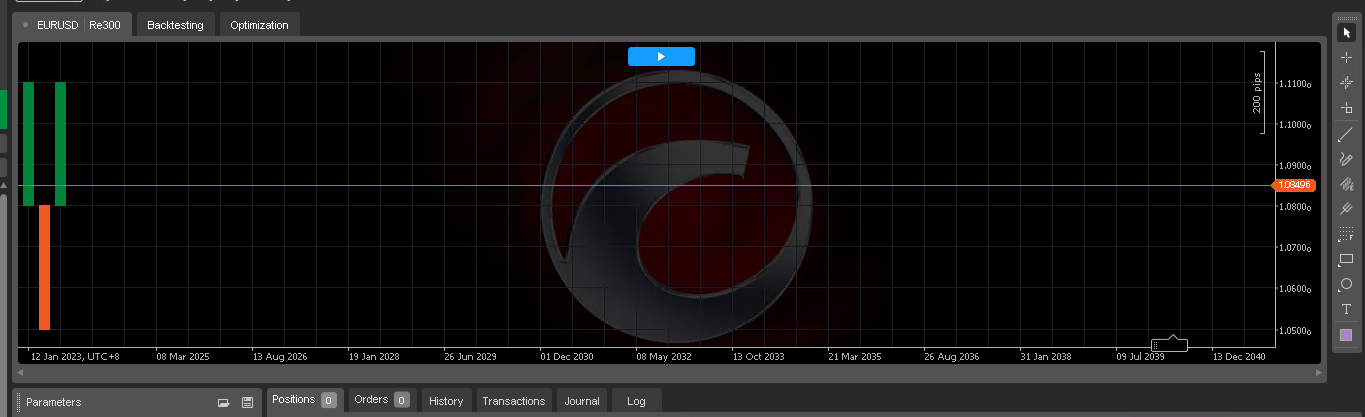Open the Backtesting tab
Image resolution: width=1365 pixels, height=417 pixels.
pos(175,25)
